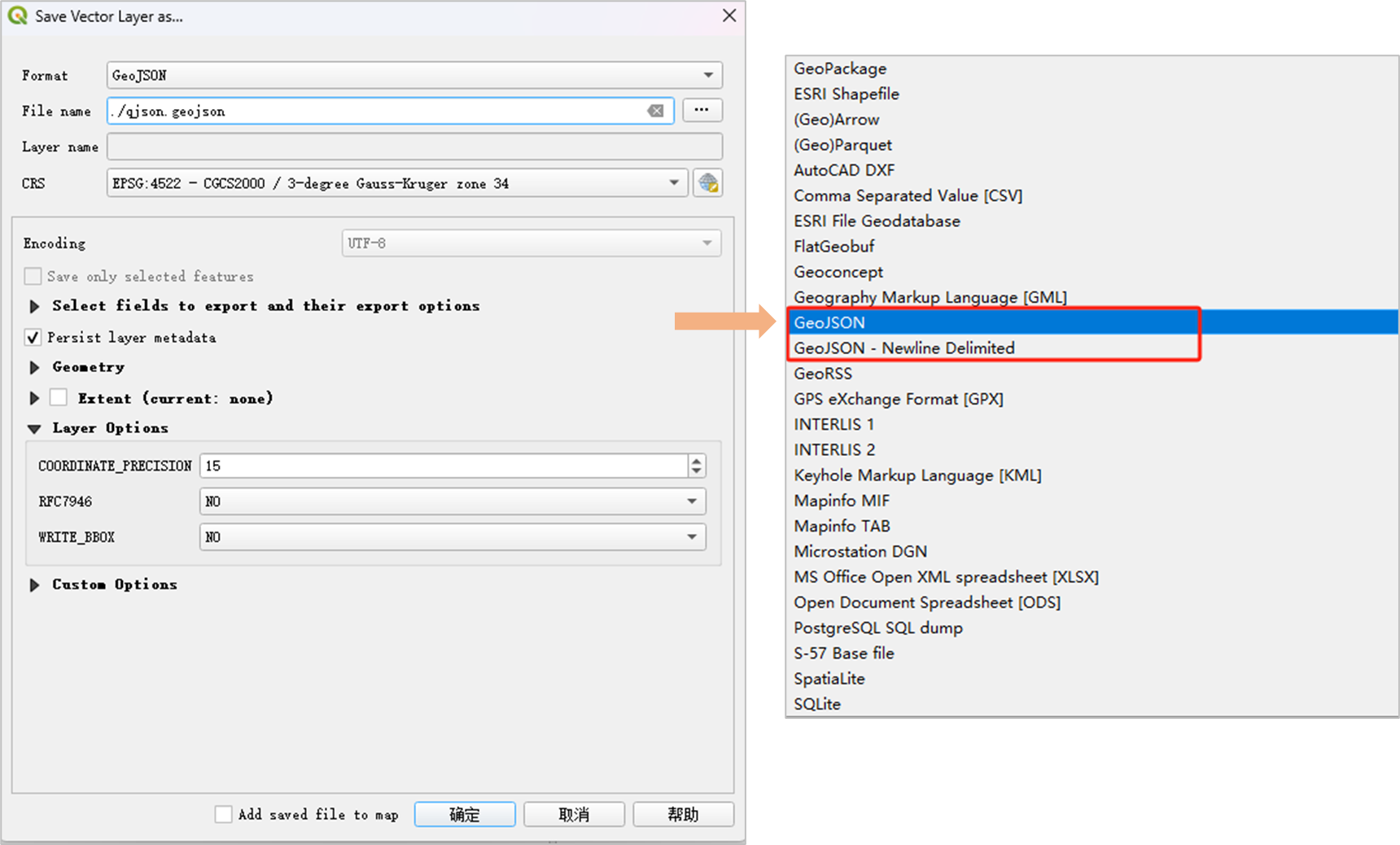The height and width of the screenshot is (845, 1400).
Task: Click the Layer name input field
Action: (x=414, y=147)
